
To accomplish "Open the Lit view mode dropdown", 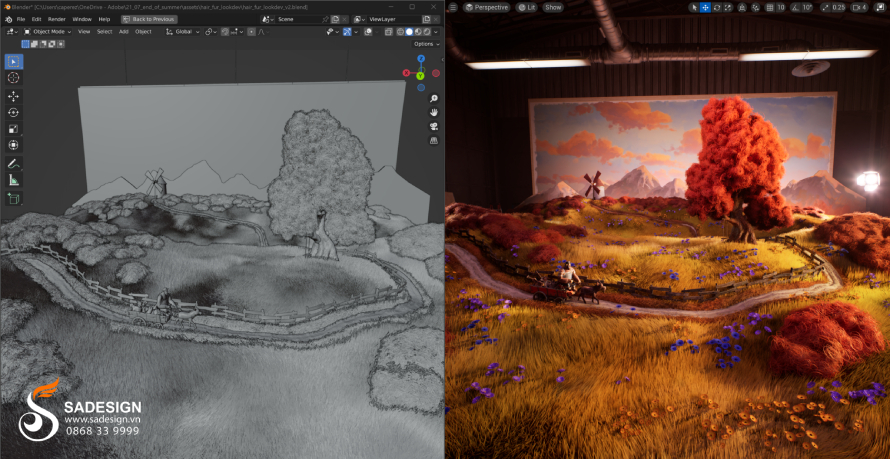I will 526,7.
